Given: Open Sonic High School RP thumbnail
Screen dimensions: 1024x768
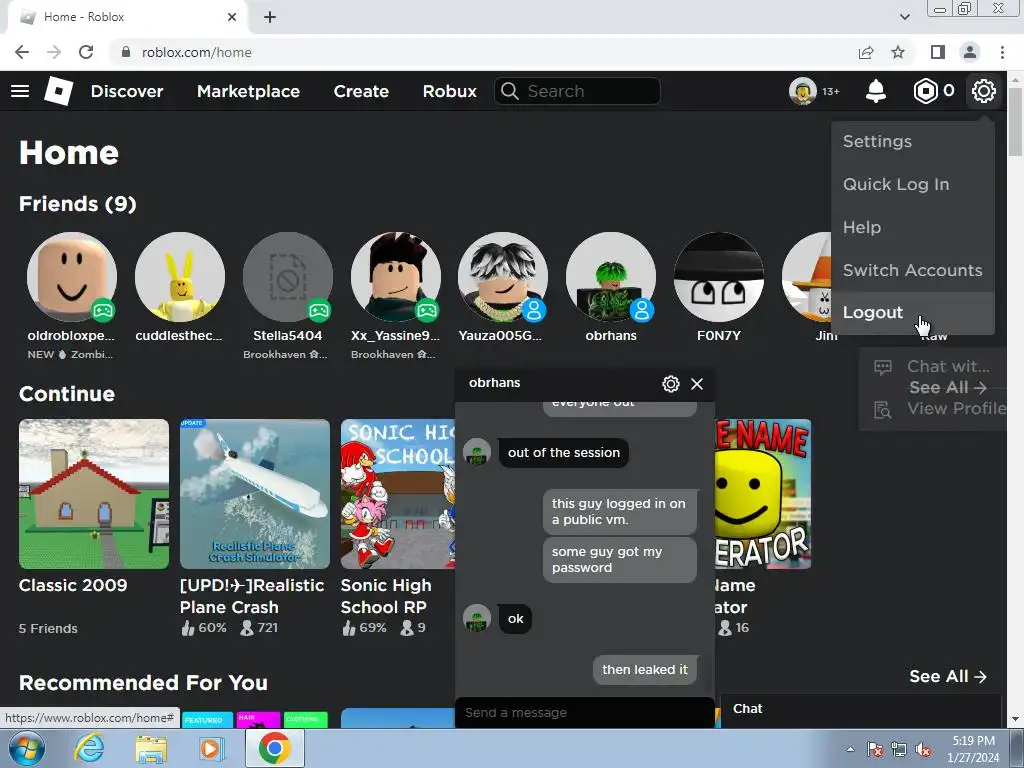Looking at the screenshot, I should coord(398,494).
